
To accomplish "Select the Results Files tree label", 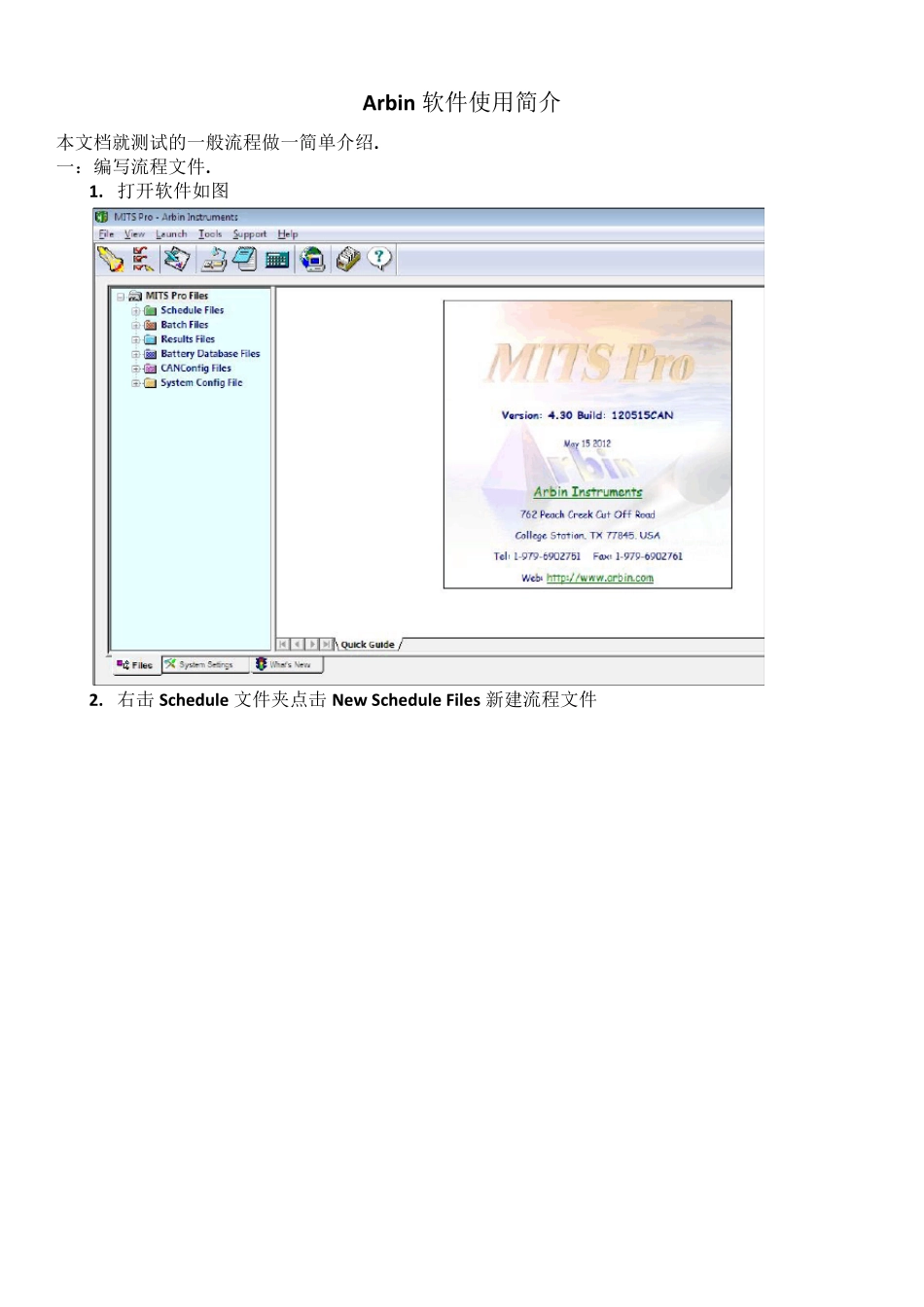I will [x=188, y=339].
